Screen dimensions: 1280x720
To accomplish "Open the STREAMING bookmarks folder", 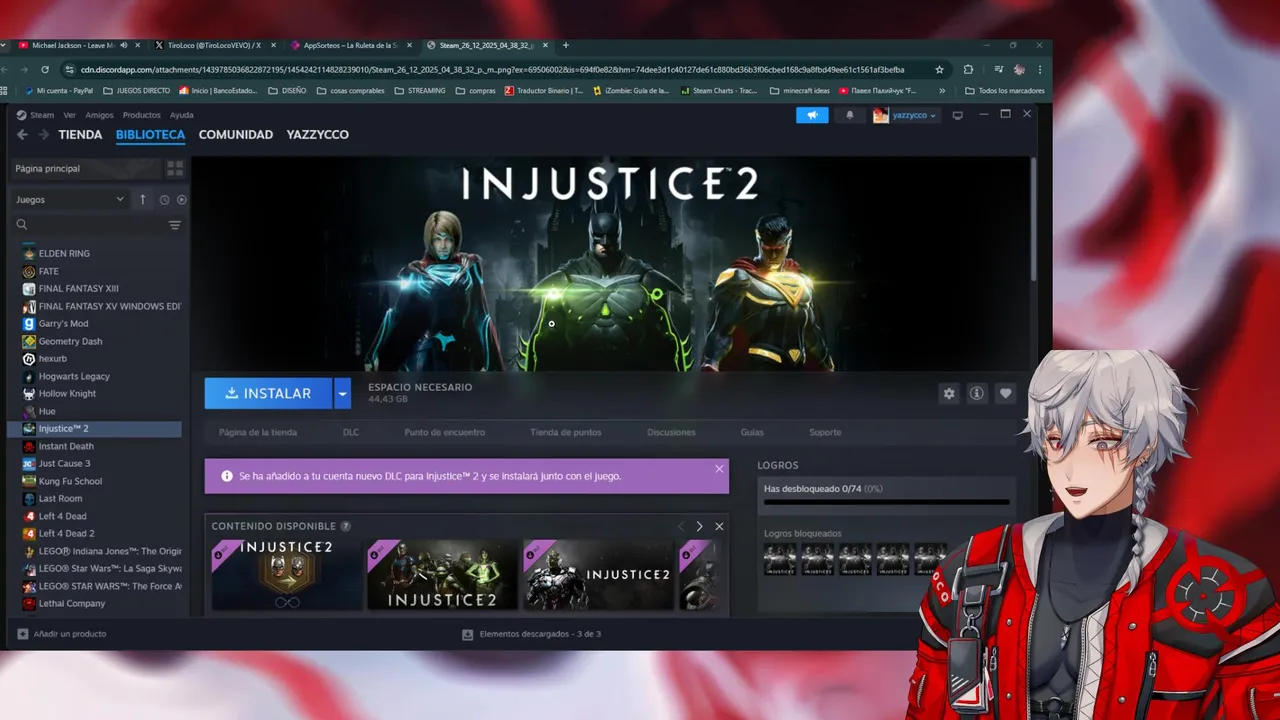I will (420, 90).
